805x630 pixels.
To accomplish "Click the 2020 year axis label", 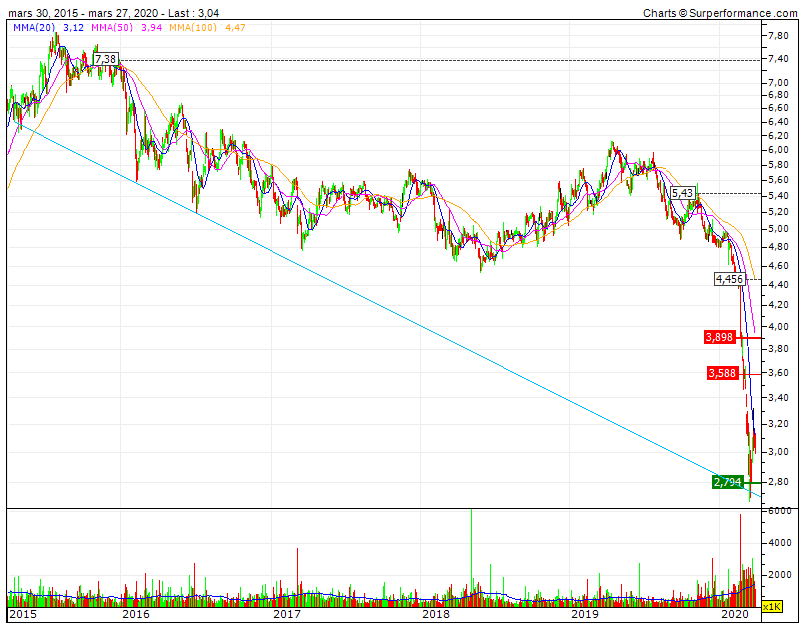I will (735, 614).
